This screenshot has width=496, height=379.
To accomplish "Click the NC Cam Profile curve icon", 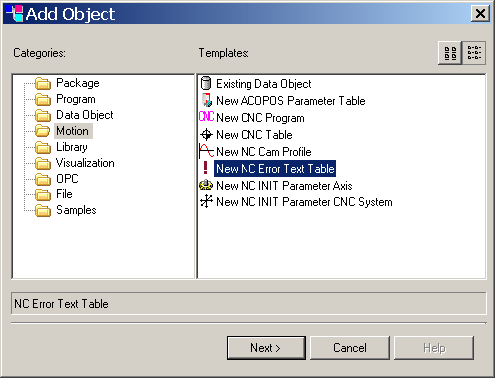I will tap(206, 151).
